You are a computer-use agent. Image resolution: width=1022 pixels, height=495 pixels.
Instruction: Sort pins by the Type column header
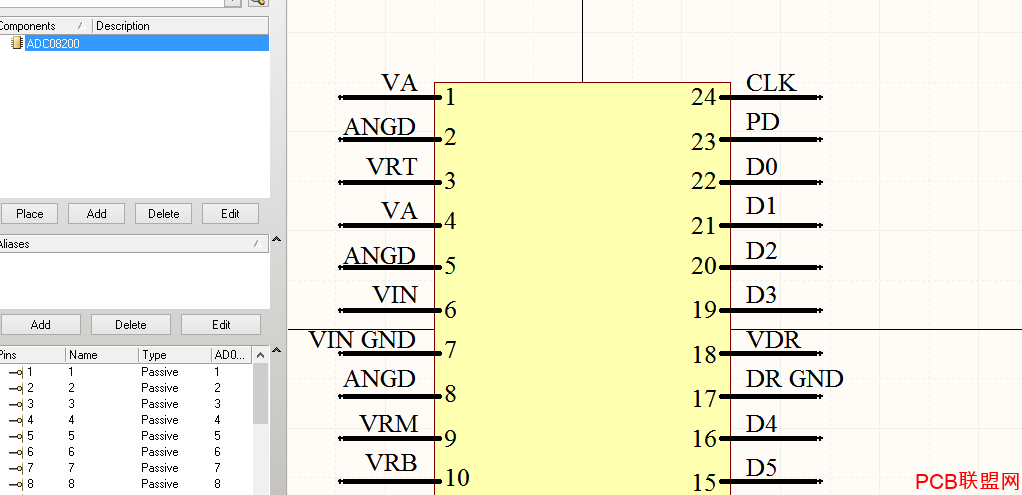[x=175, y=355]
